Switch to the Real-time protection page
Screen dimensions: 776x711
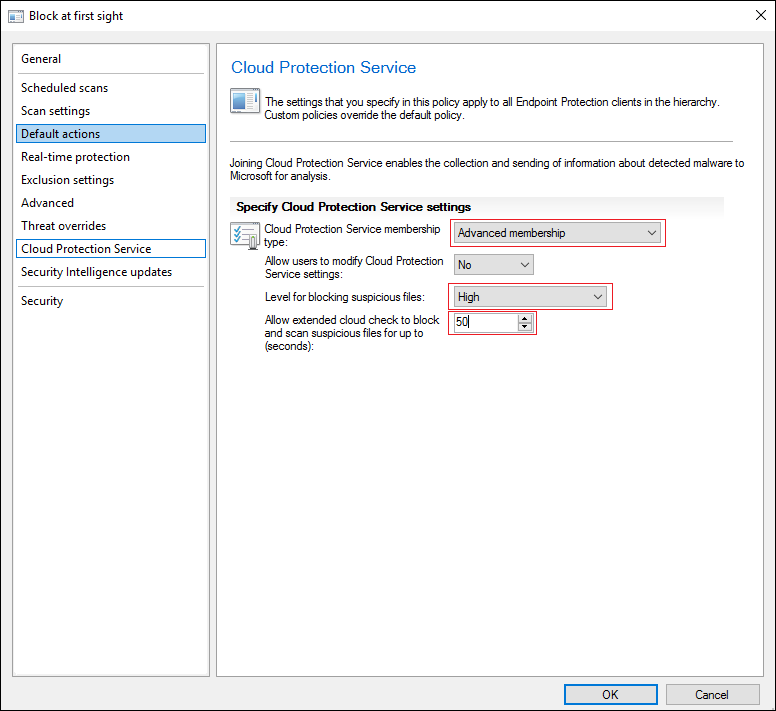75,157
